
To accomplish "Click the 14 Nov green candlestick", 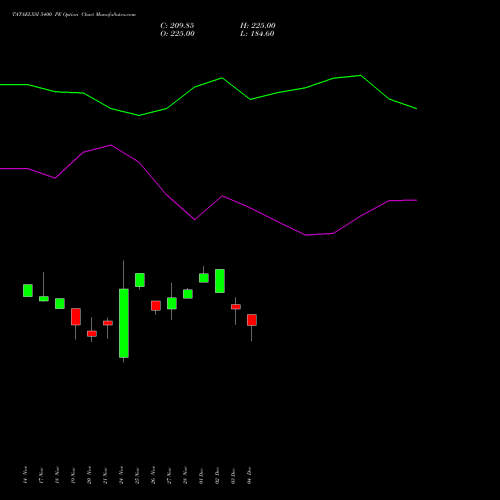I will [x=28, y=290].
